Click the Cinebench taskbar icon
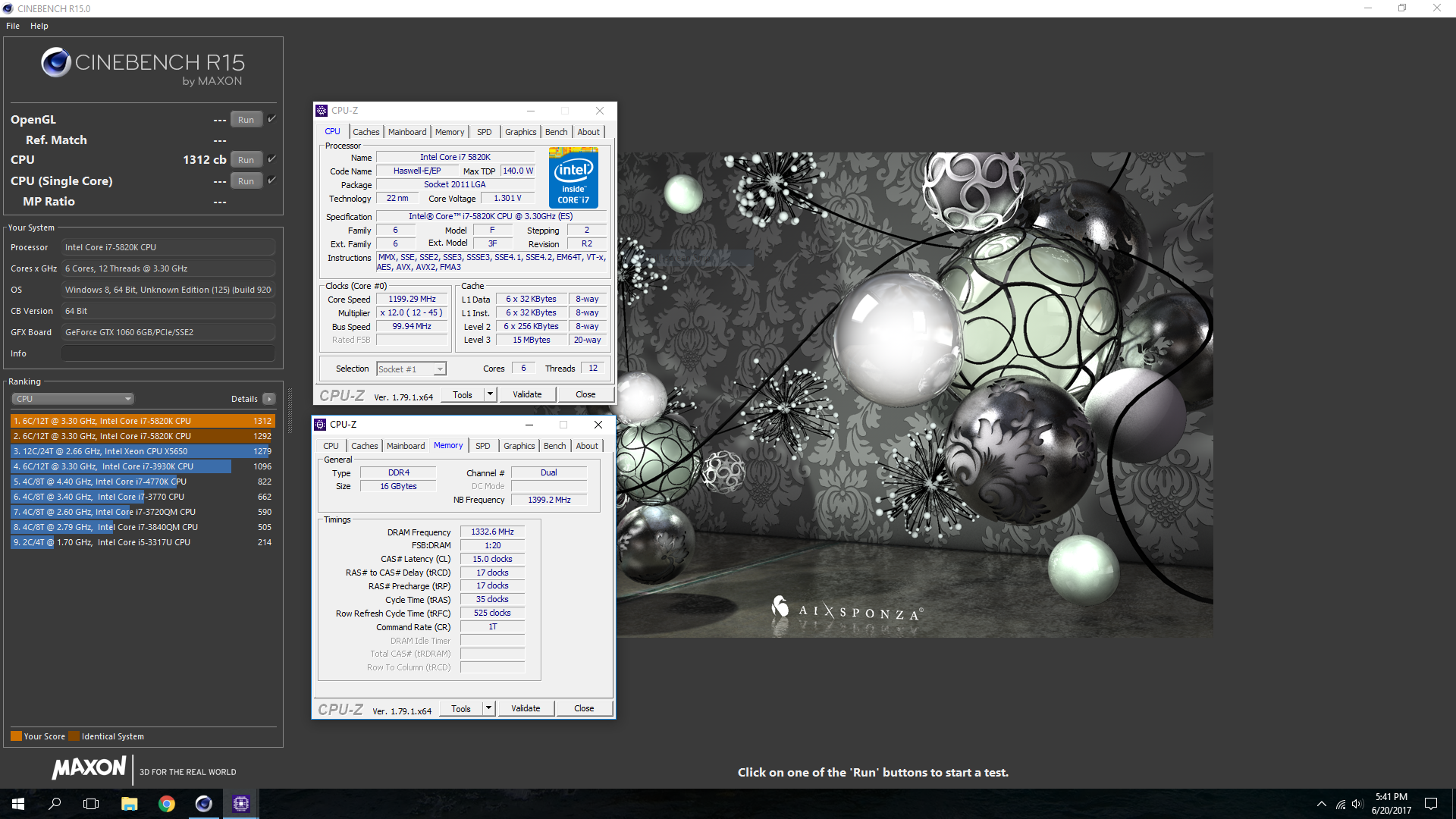1456x819 pixels. (204, 804)
